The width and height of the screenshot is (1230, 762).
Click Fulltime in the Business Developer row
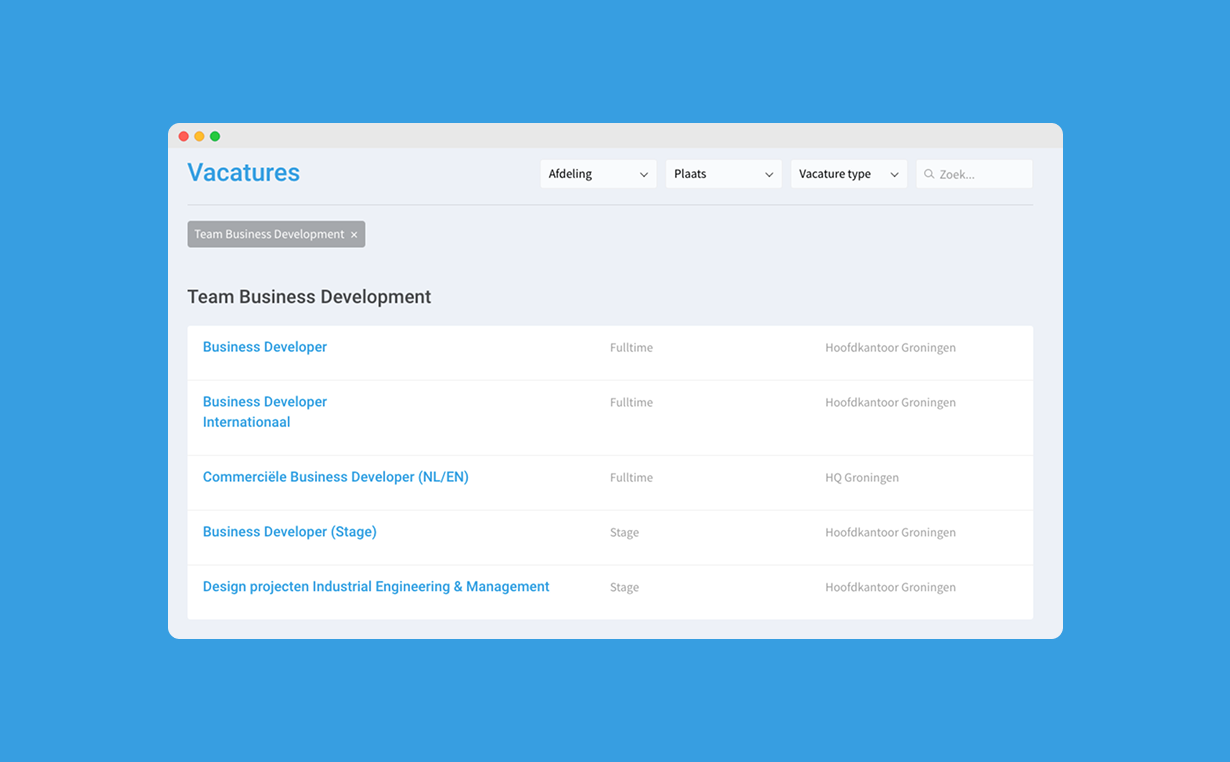pos(631,348)
